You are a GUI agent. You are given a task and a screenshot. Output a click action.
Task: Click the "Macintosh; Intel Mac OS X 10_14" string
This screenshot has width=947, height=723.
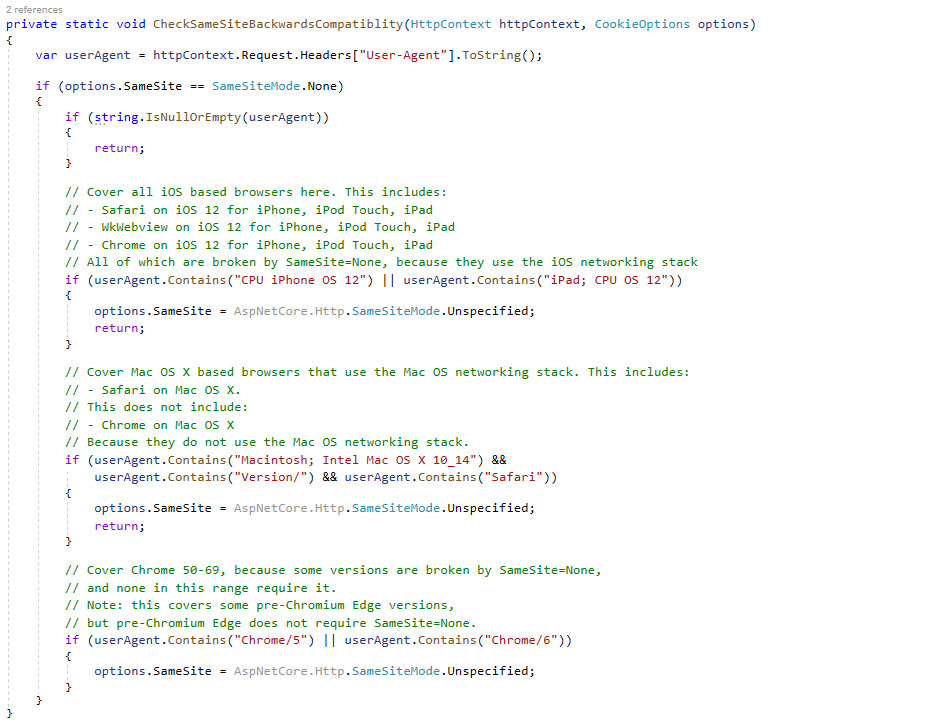[x=356, y=460]
